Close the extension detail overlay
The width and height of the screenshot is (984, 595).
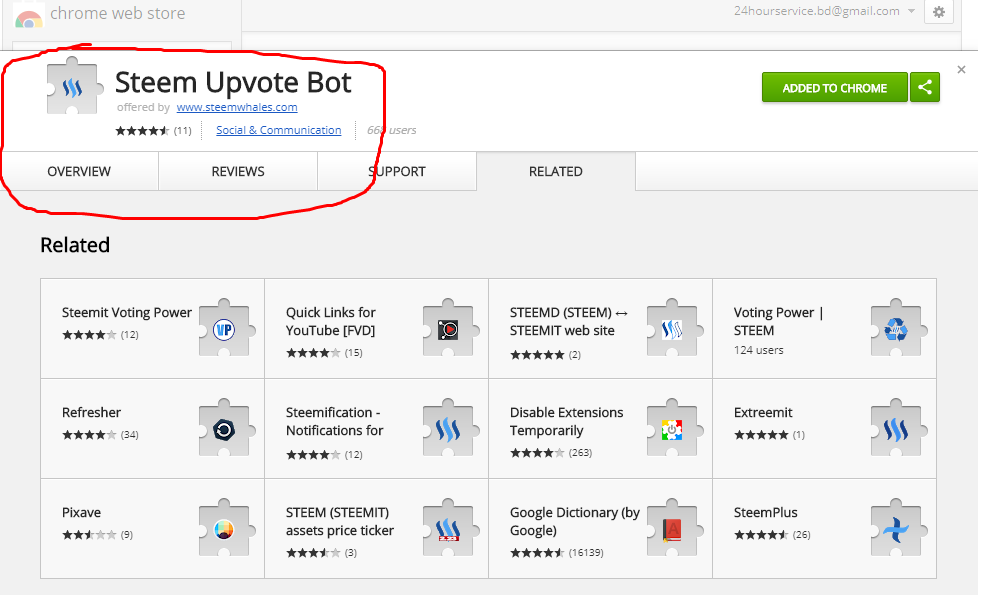961,70
